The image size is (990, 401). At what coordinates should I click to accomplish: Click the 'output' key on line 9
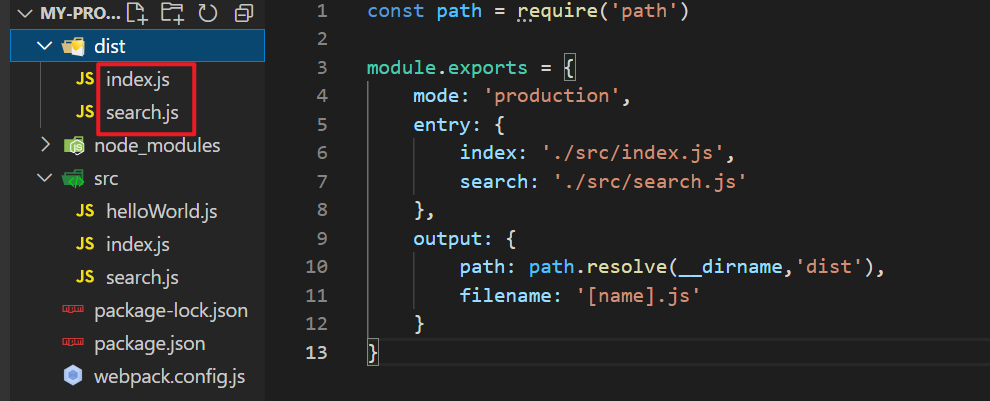point(448,239)
